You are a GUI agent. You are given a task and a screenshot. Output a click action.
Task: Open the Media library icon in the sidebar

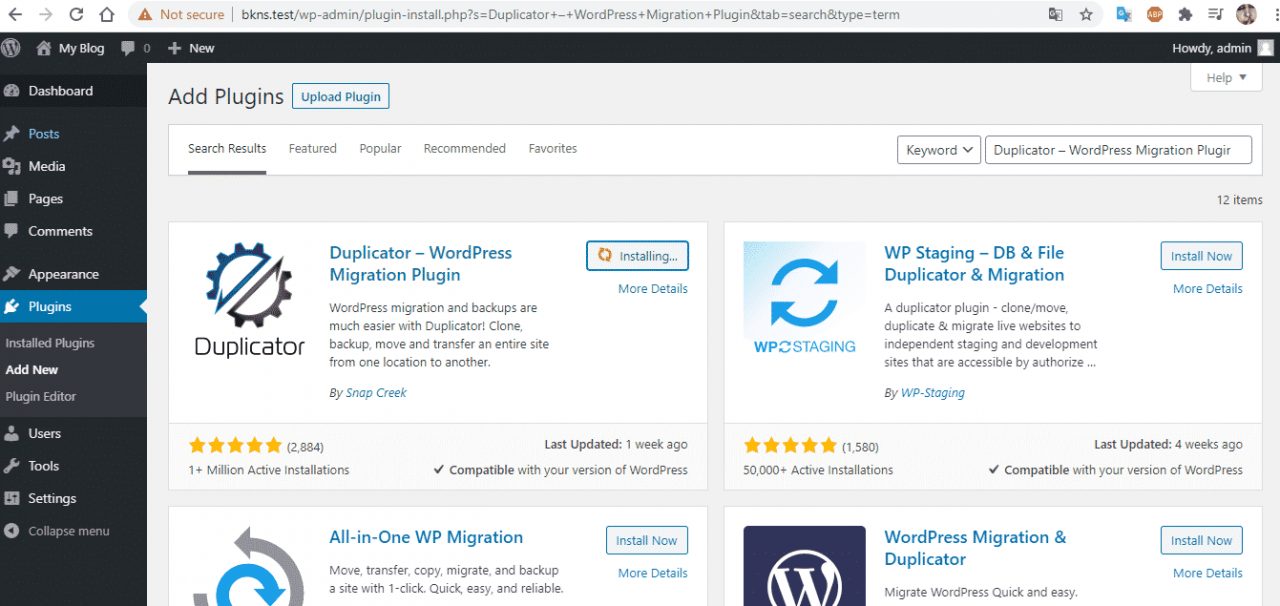pyautogui.click(x=10, y=166)
